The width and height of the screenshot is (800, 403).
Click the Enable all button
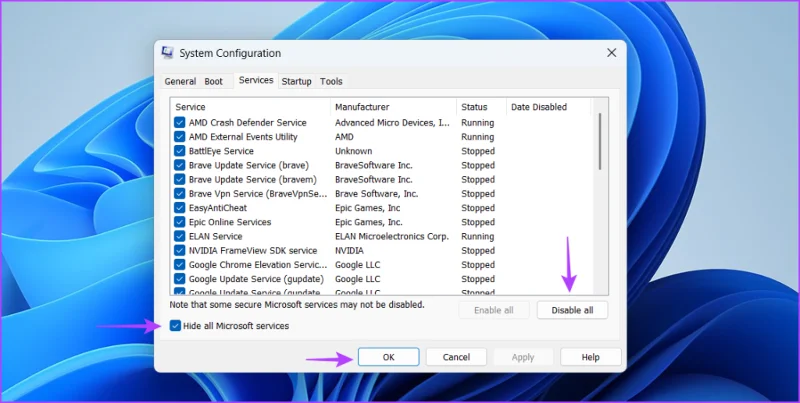click(494, 310)
